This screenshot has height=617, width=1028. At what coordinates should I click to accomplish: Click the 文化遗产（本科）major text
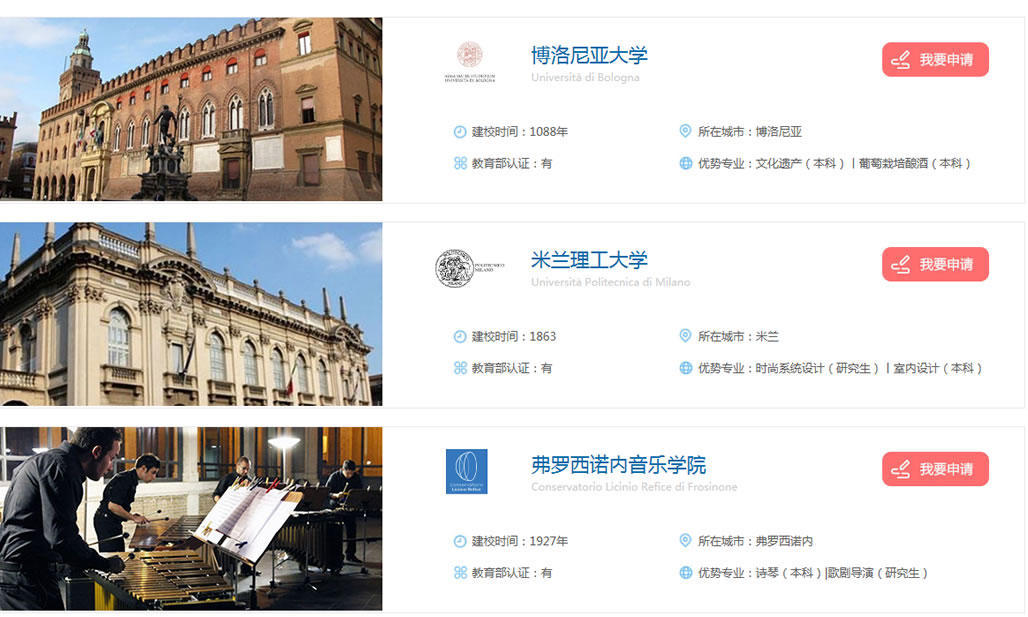[801, 163]
